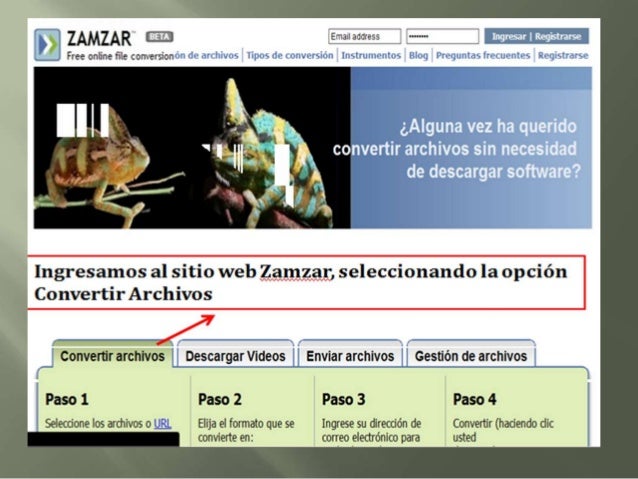This screenshot has width=638, height=479.
Task: Open the Tipos de conversión link
Action: 290,55
